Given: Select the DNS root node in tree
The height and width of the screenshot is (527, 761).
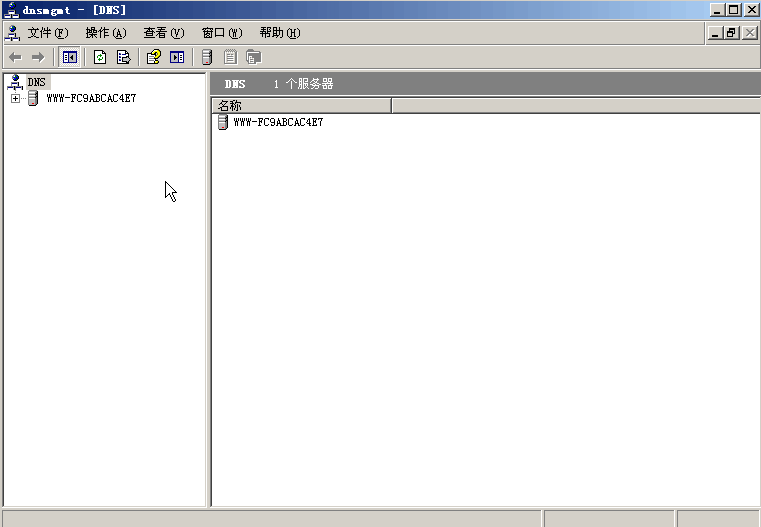Looking at the screenshot, I should point(36,82).
